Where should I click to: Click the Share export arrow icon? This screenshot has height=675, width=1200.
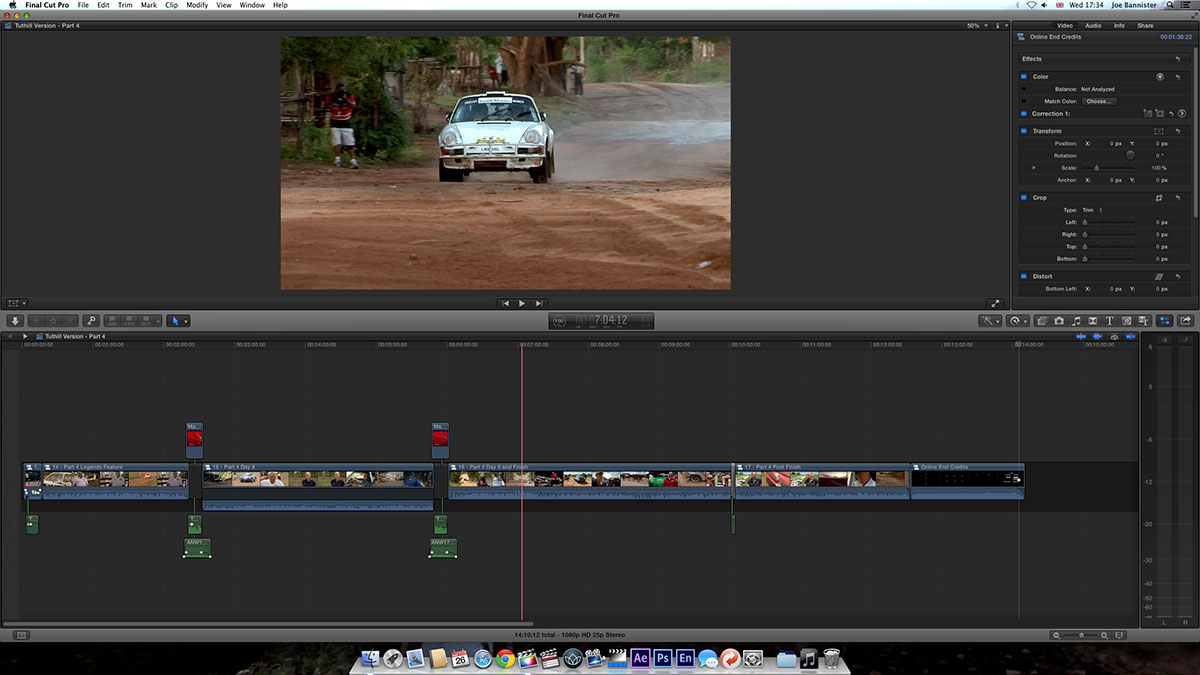pyautogui.click(x=1186, y=321)
